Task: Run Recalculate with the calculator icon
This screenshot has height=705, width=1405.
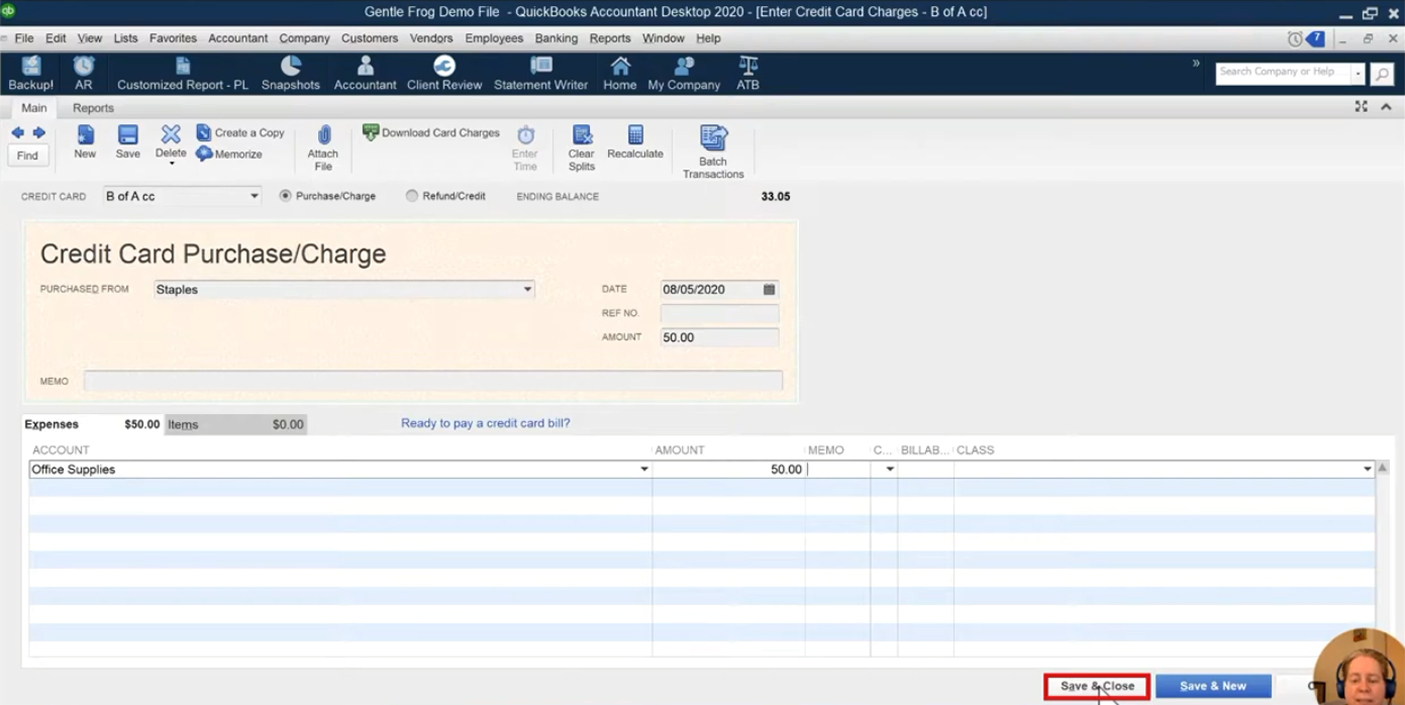Action: (635, 142)
